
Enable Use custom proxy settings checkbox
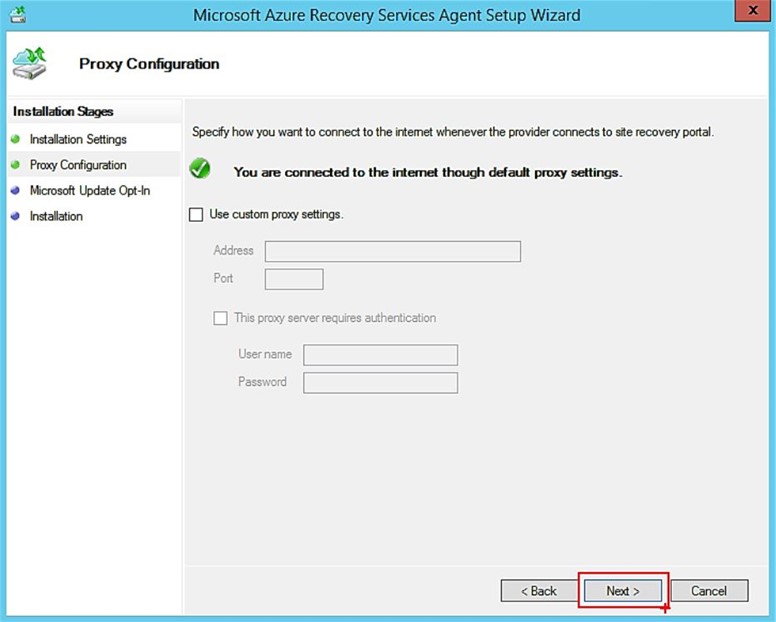196,215
